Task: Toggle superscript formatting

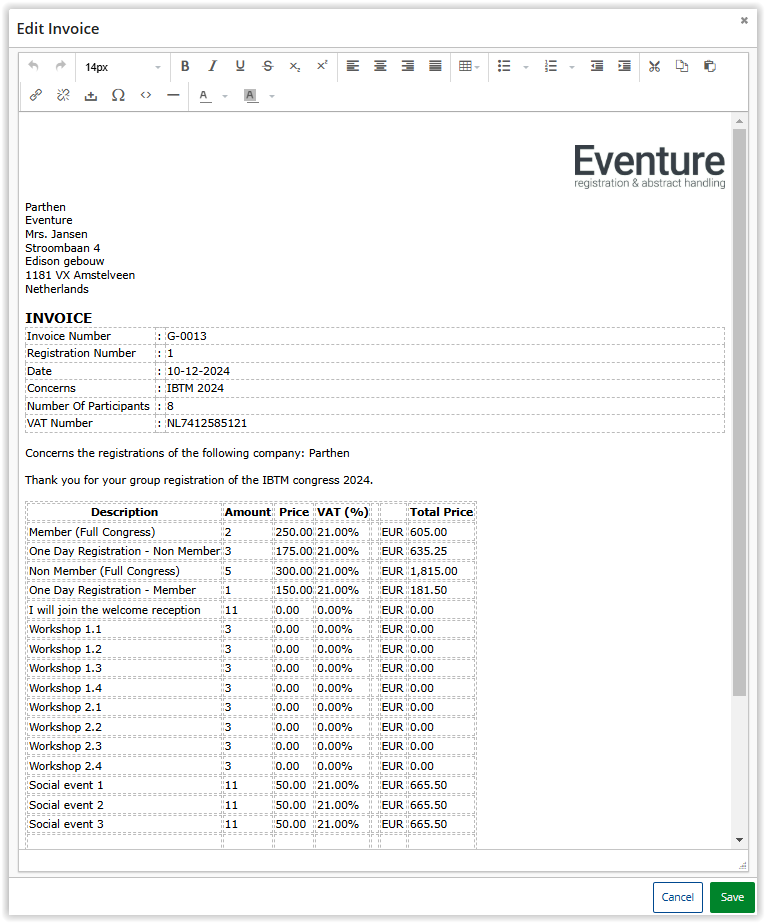Action: (x=322, y=66)
